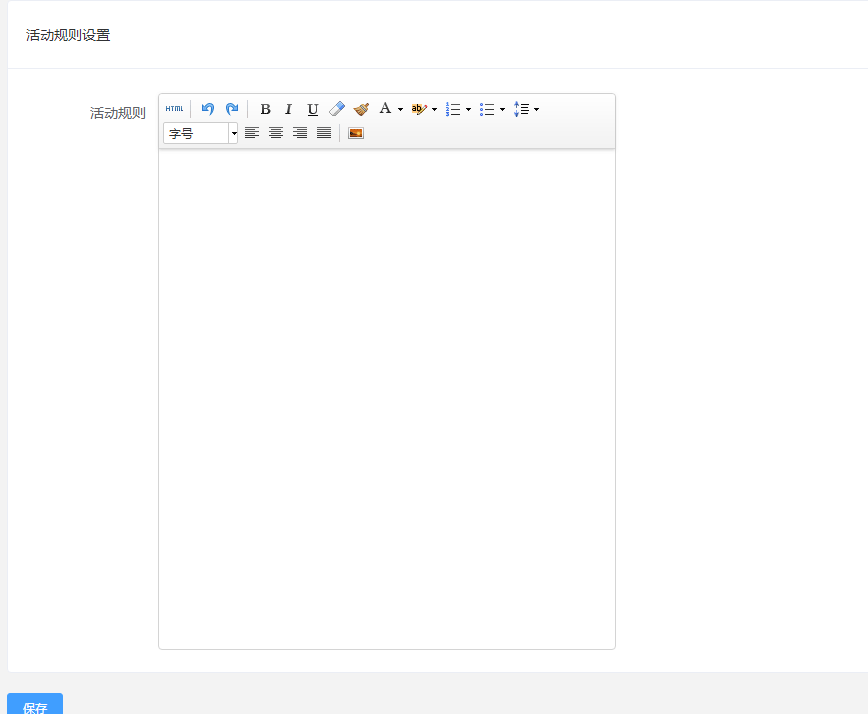Toggle italic formatting
The width and height of the screenshot is (868, 714).
288,109
